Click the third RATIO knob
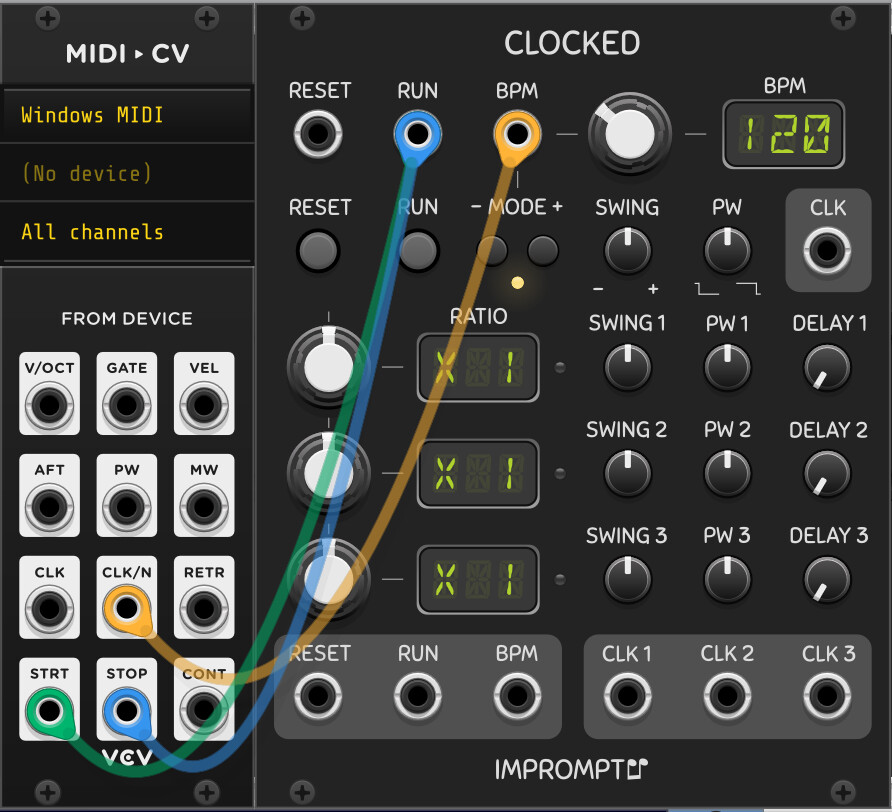The height and width of the screenshot is (812, 892). (x=328, y=579)
